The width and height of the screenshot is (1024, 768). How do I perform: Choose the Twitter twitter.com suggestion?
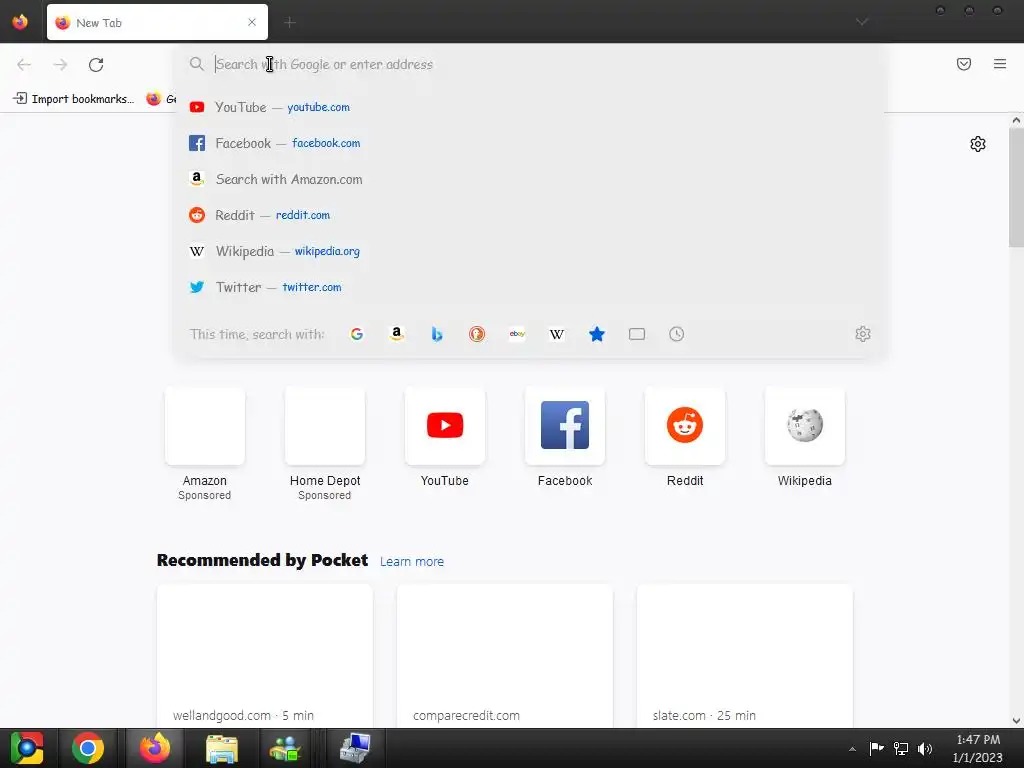[530, 287]
